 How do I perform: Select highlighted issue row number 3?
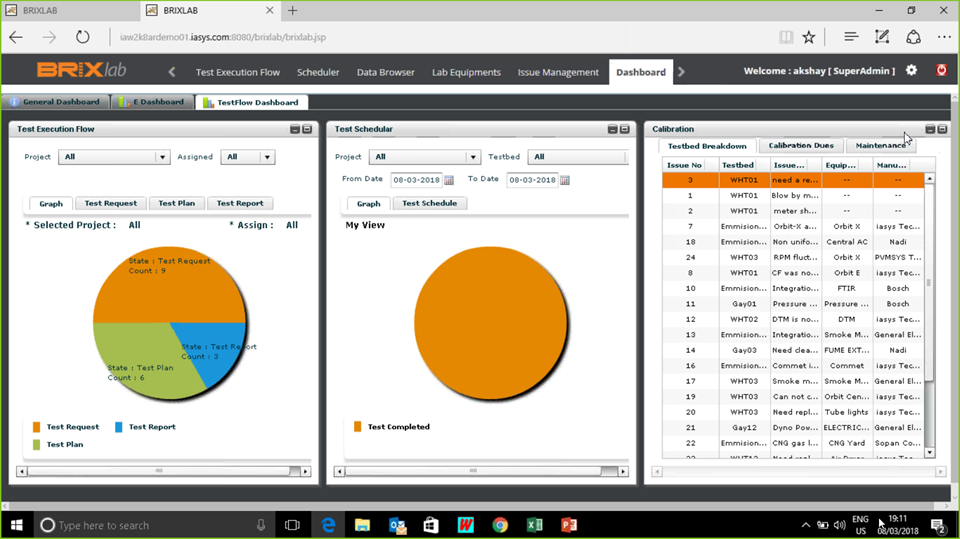tap(793, 180)
